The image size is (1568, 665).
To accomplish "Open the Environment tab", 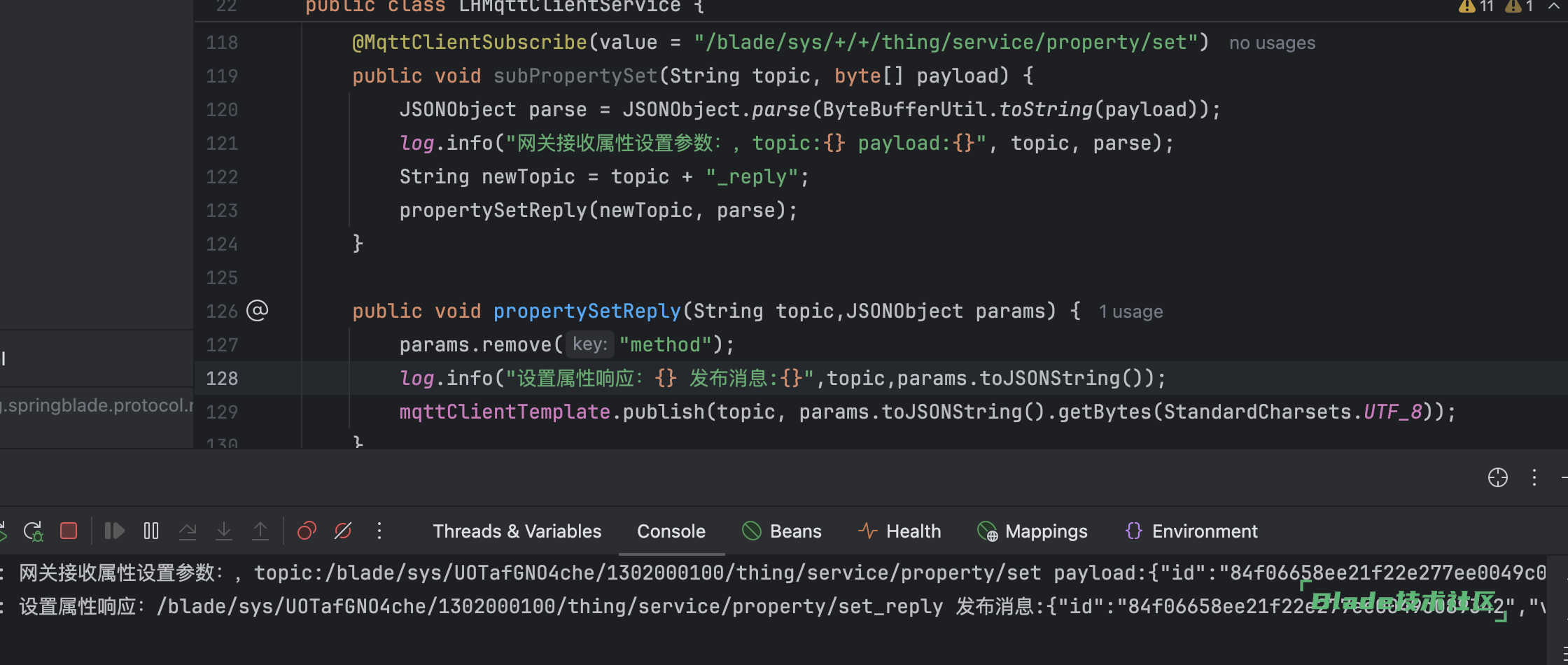I will tap(1191, 531).
